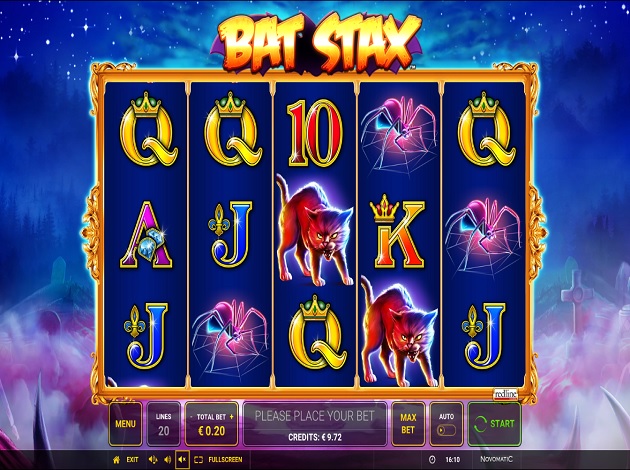This screenshot has width=630, height=470.
Task: Click the EXIT label
Action: (x=132, y=460)
